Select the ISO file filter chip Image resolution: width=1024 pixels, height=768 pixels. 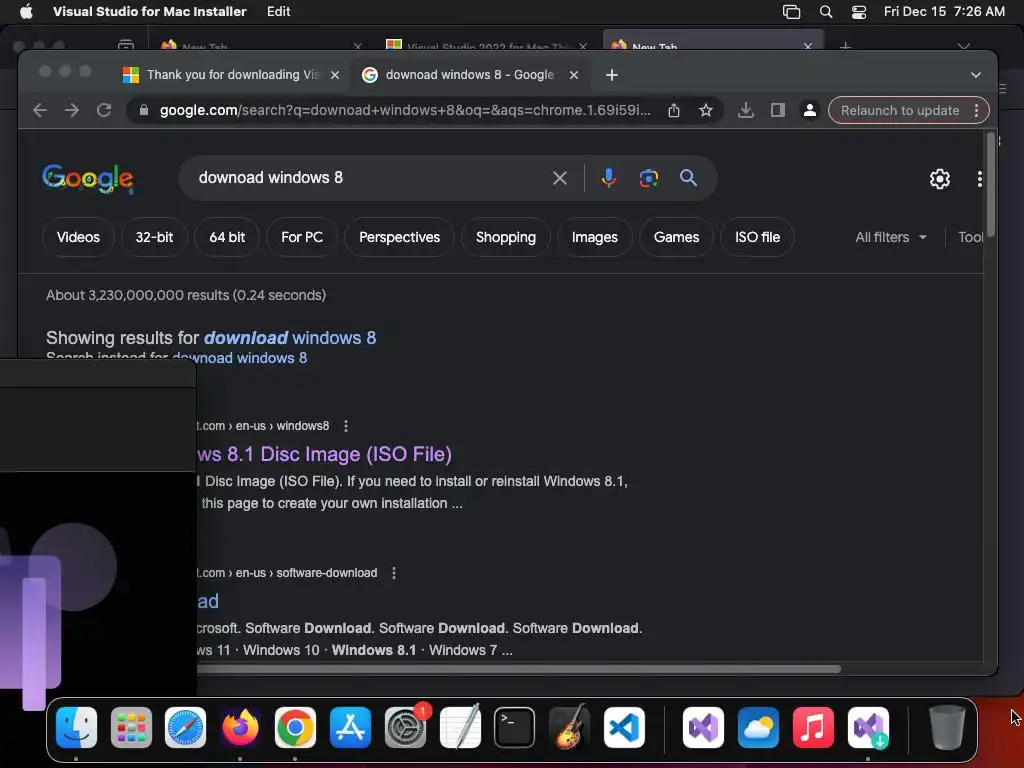click(x=758, y=237)
